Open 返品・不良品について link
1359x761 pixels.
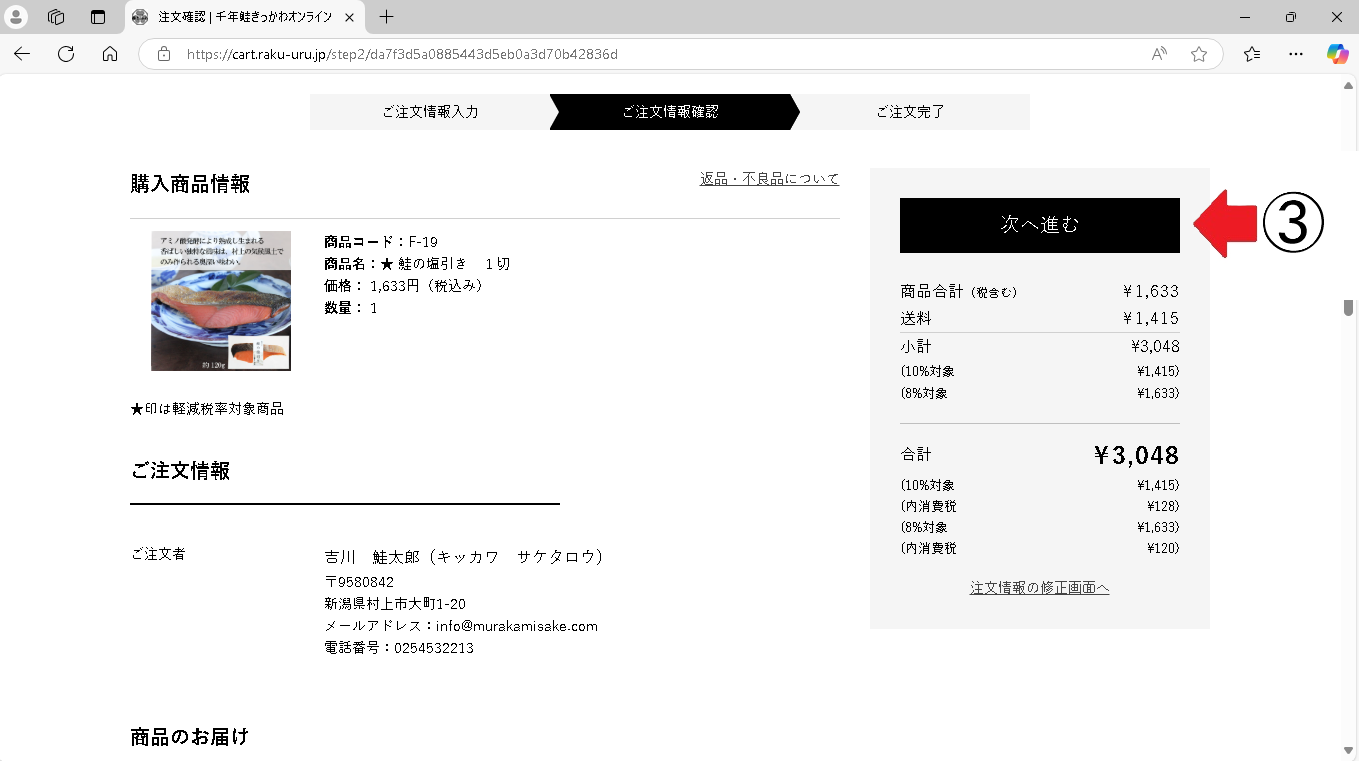[769, 179]
